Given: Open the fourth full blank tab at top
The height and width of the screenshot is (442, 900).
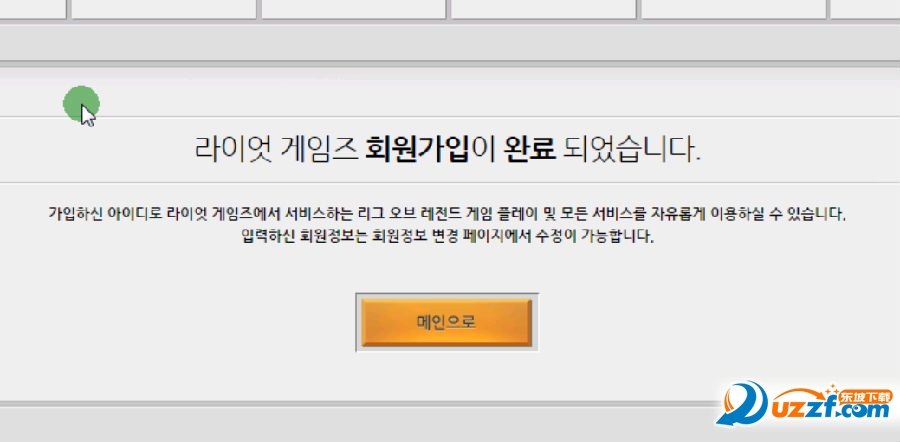Looking at the screenshot, I should point(733,9).
